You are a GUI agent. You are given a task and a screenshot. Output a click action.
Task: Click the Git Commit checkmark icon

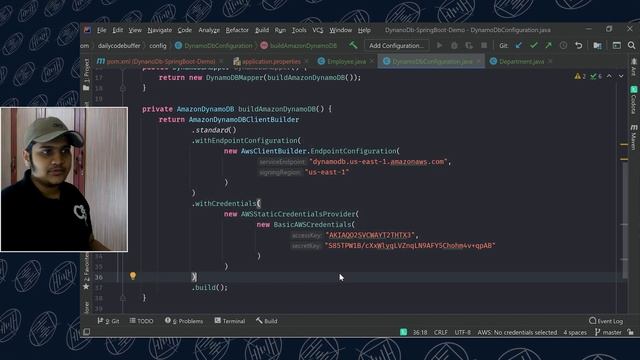coord(533,45)
